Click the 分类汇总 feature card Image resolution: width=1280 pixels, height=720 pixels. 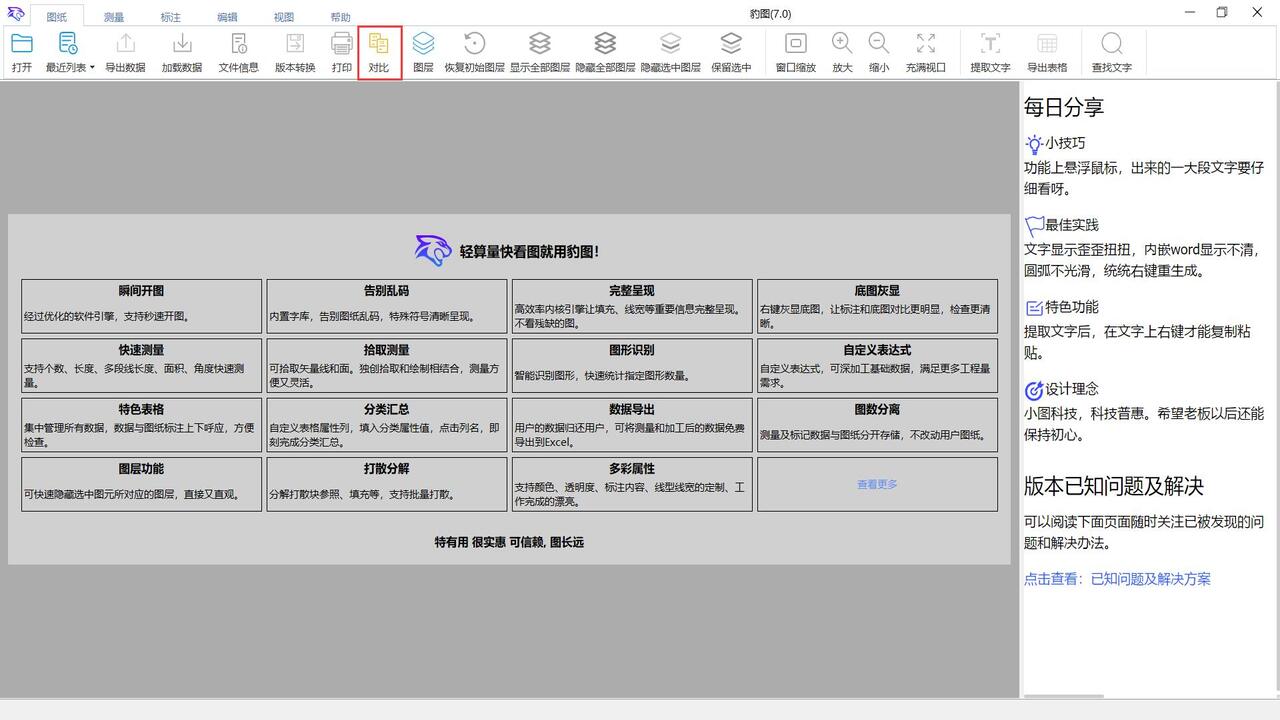386,425
